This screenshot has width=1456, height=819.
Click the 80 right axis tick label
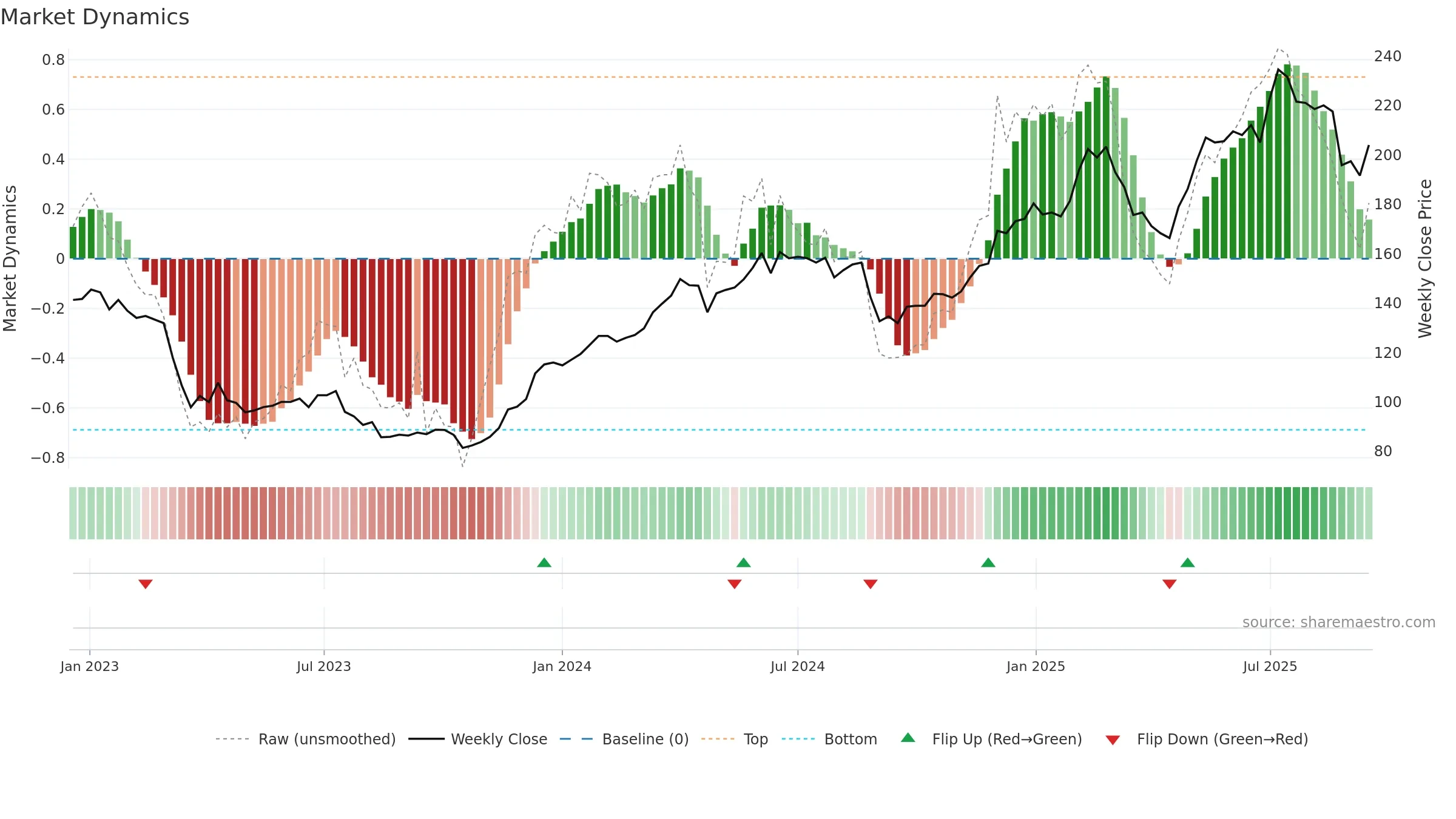[1383, 451]
